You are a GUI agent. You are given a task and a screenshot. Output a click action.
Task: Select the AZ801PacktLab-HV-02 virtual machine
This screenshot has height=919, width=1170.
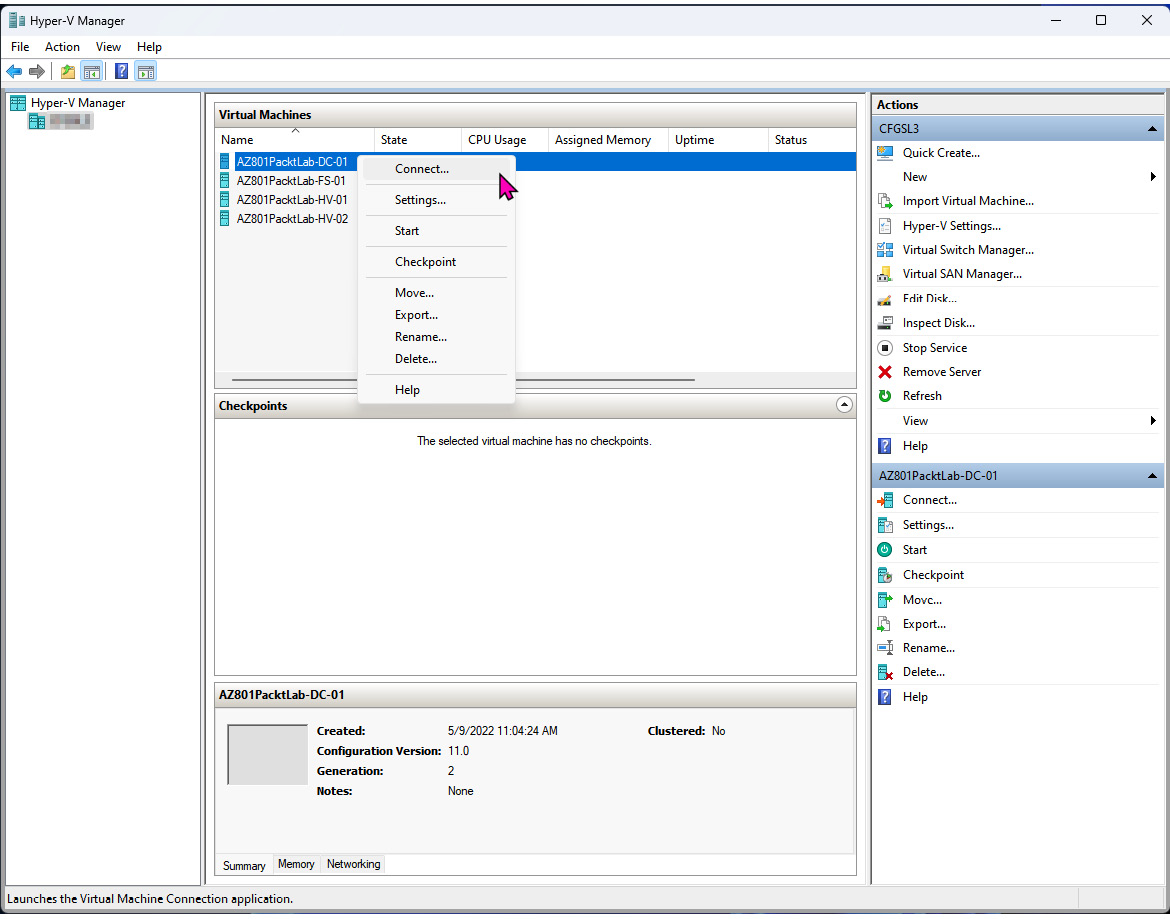click(292, 219)
